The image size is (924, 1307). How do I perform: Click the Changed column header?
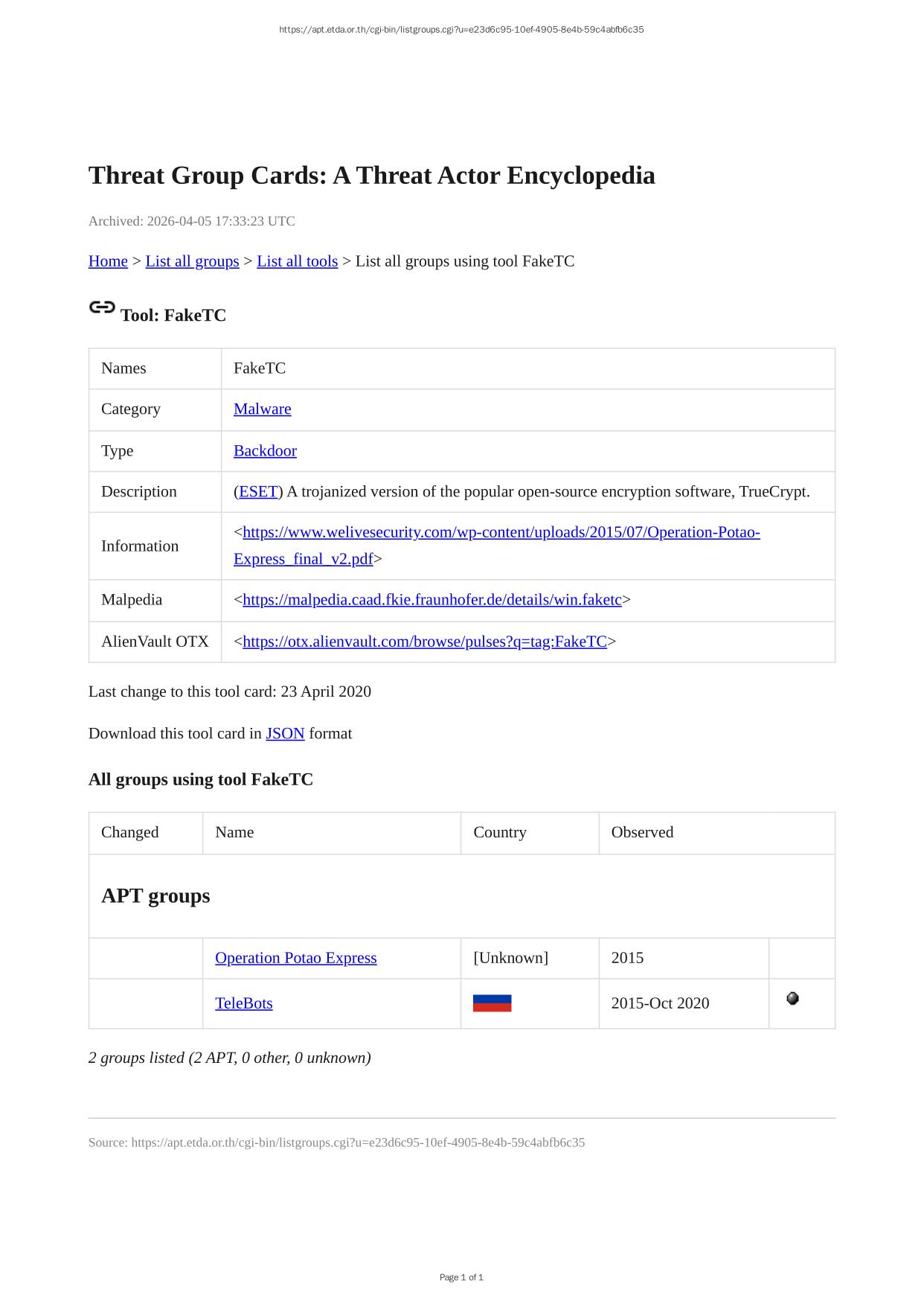coord(129,832)
